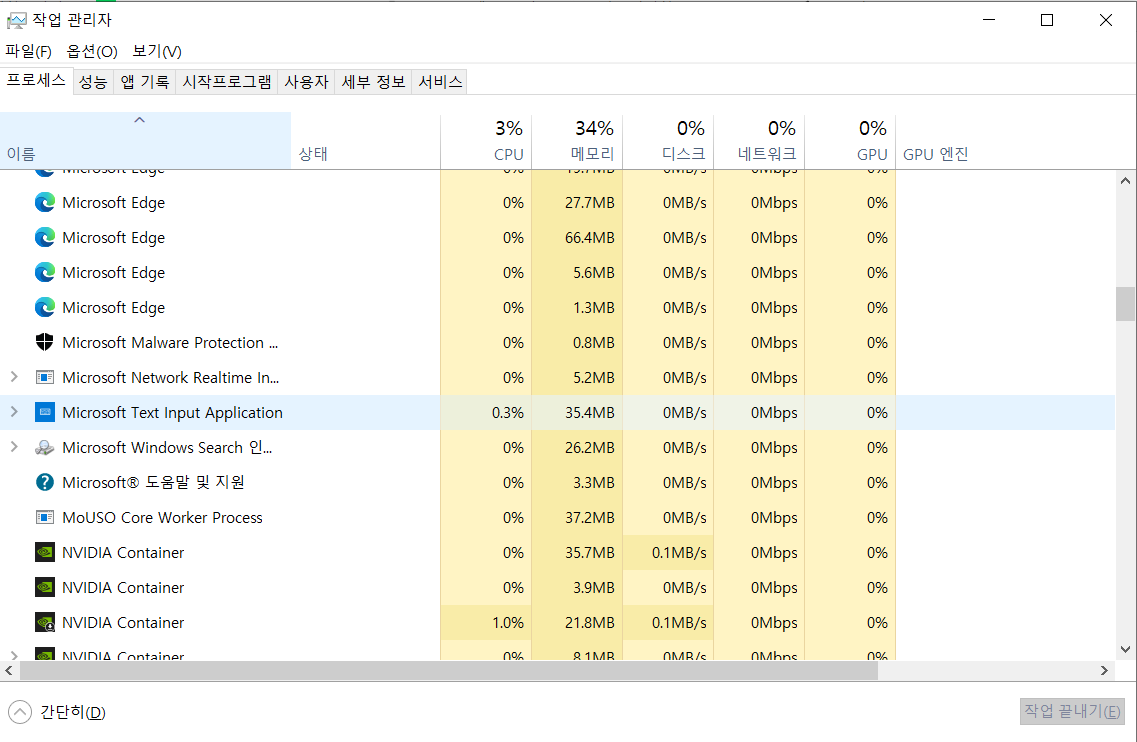Screen dimensions: 1137x742
Task: Select Microsoft® 도움말 및 지원 row
Action: click(x=557, y=482)
